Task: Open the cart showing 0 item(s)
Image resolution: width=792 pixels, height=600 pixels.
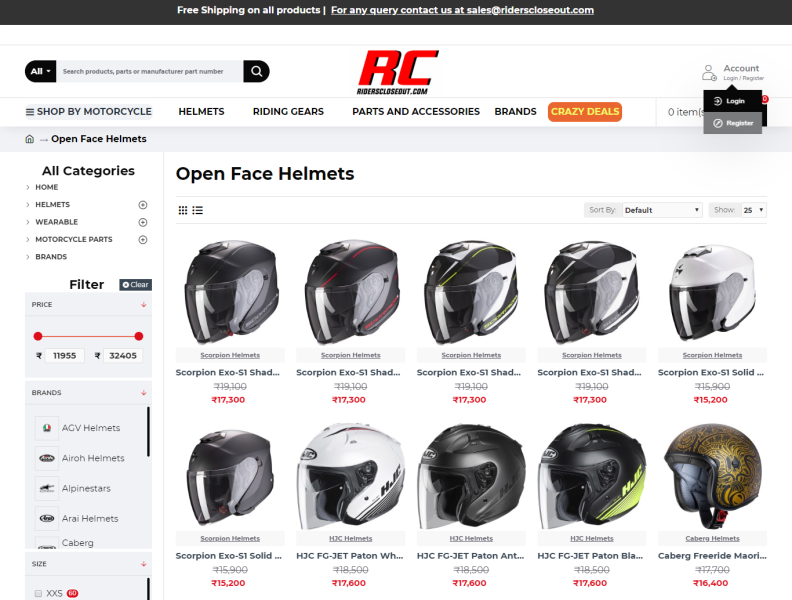Action: click(x=685, y=112)
